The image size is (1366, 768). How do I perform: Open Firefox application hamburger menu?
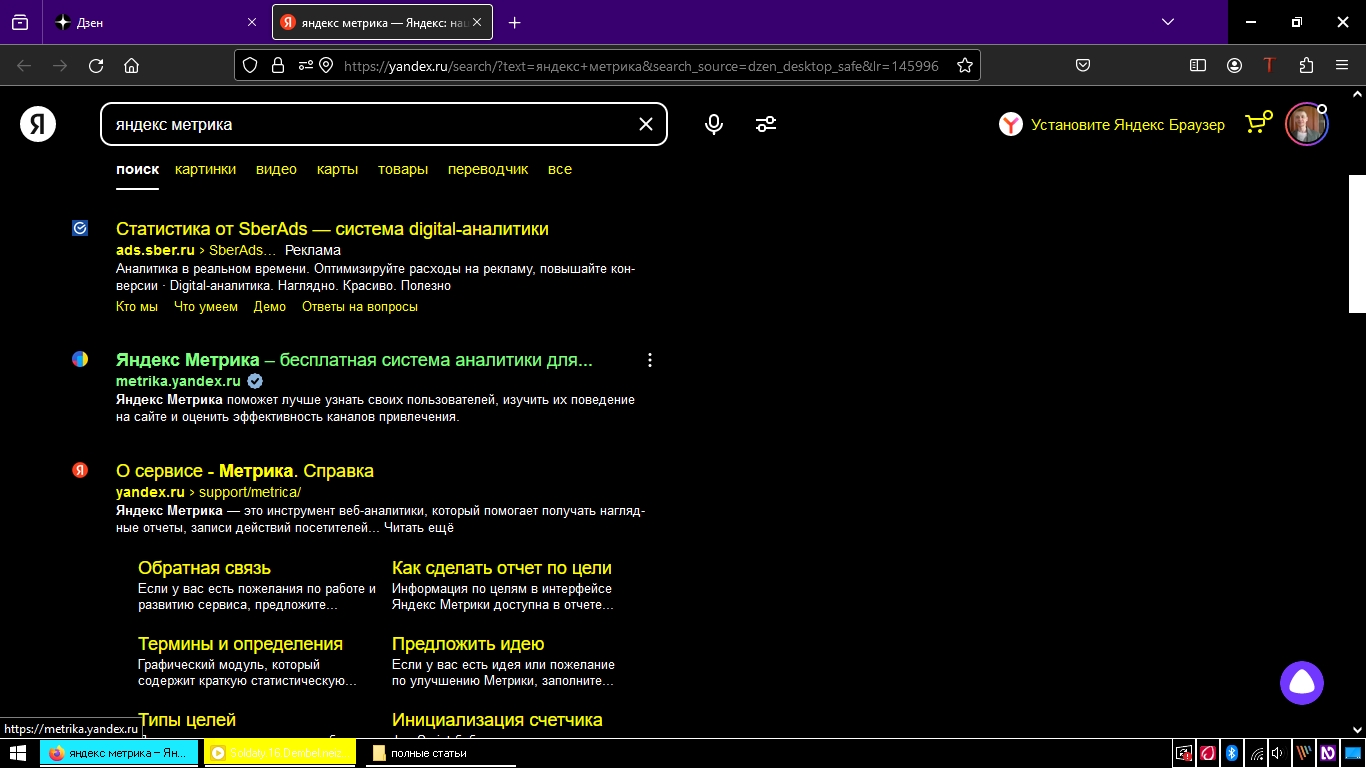1342,65
